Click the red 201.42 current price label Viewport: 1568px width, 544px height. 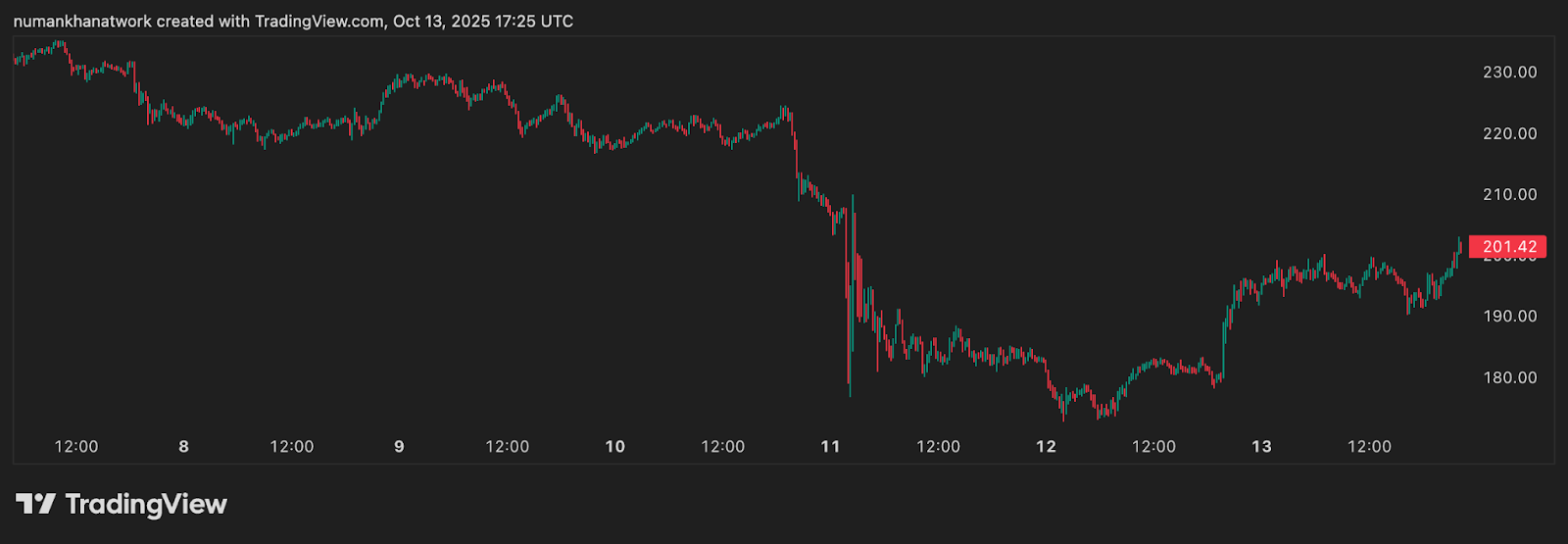[x=1508, y=247]
